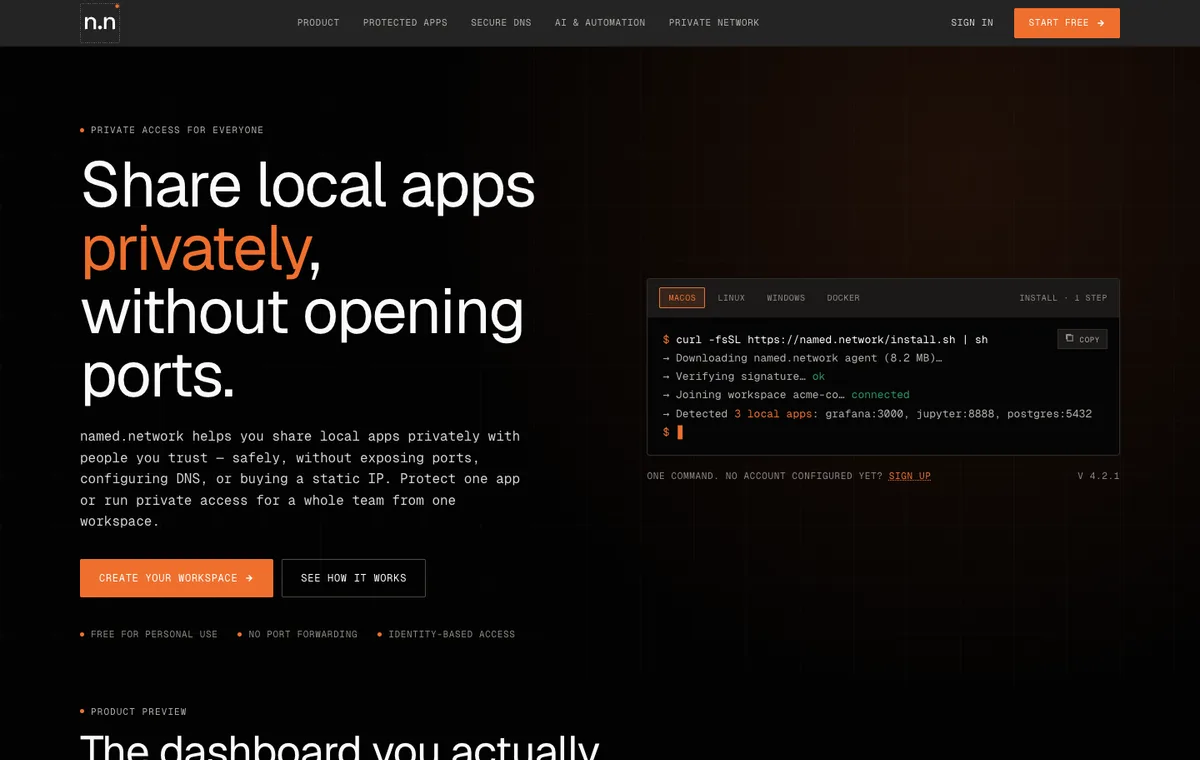Screen dimensions: 1200x760
Task: Switch to the Docker install tab
Action: click(x=843, y=298)
